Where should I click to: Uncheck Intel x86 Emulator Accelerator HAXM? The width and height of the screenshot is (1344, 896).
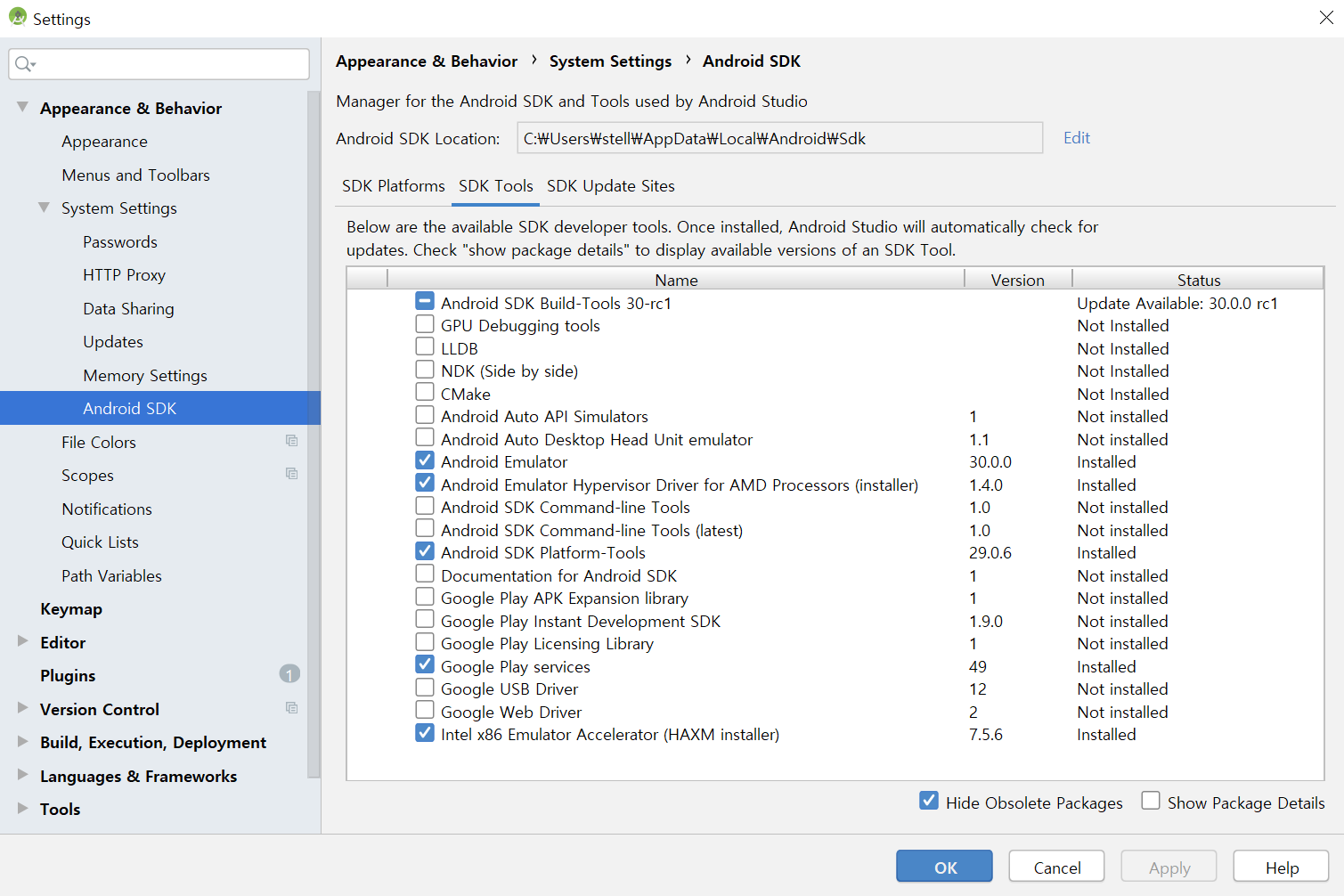tap(425, 733)
